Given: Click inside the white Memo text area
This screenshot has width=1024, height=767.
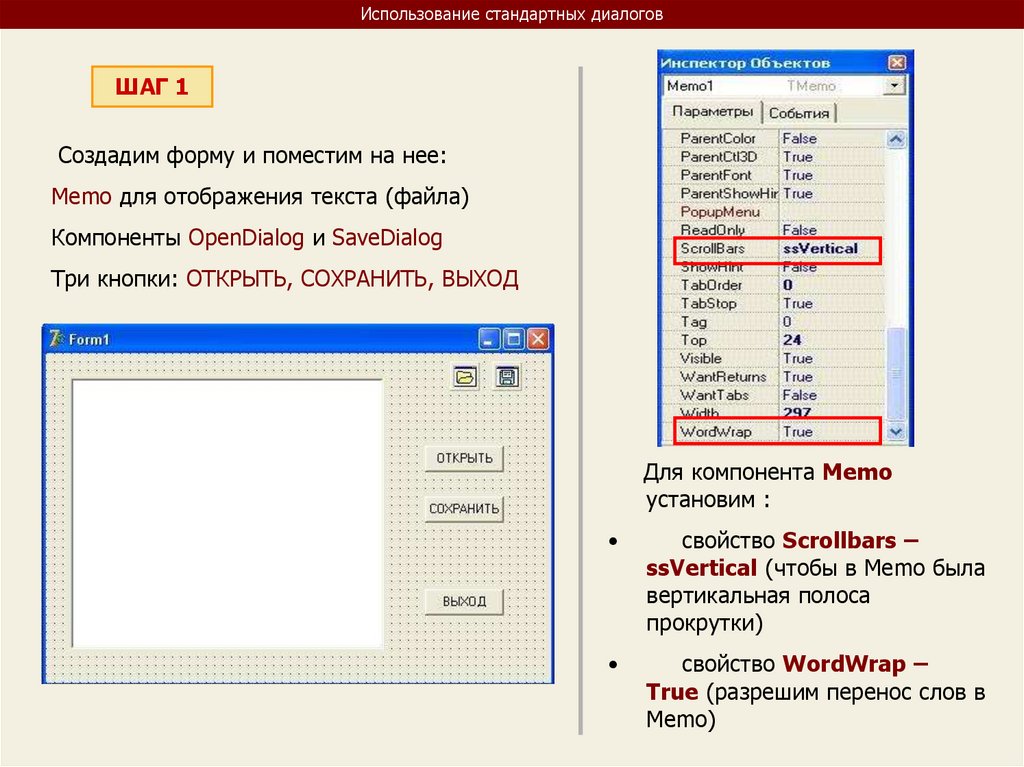Looking at the screenshot, I should 227,513.
